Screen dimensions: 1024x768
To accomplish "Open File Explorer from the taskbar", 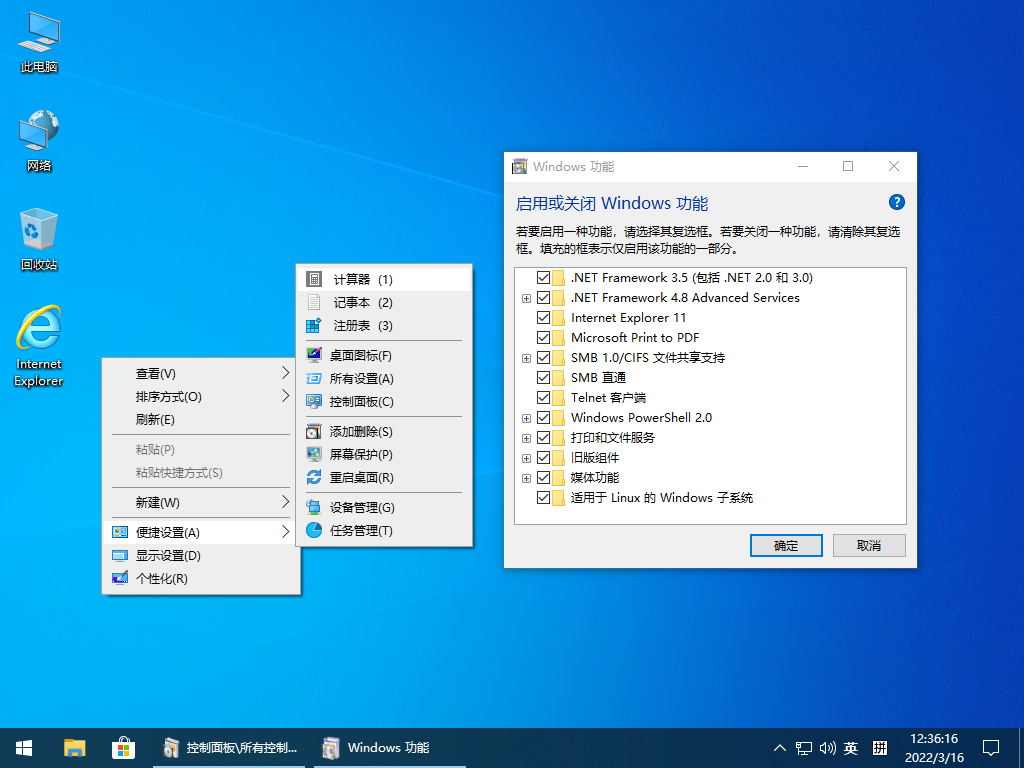I will (74, 748).
